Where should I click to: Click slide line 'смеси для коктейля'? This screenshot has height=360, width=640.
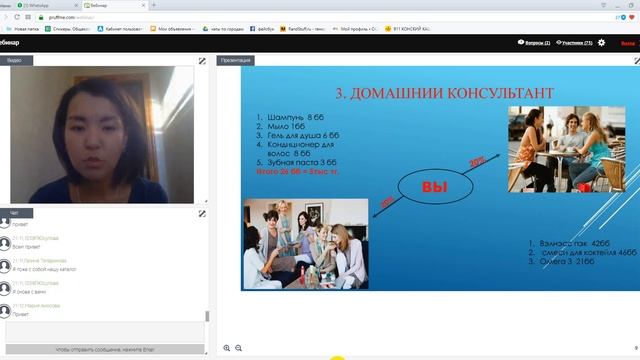pyautogui.click(x=582, y=252)
